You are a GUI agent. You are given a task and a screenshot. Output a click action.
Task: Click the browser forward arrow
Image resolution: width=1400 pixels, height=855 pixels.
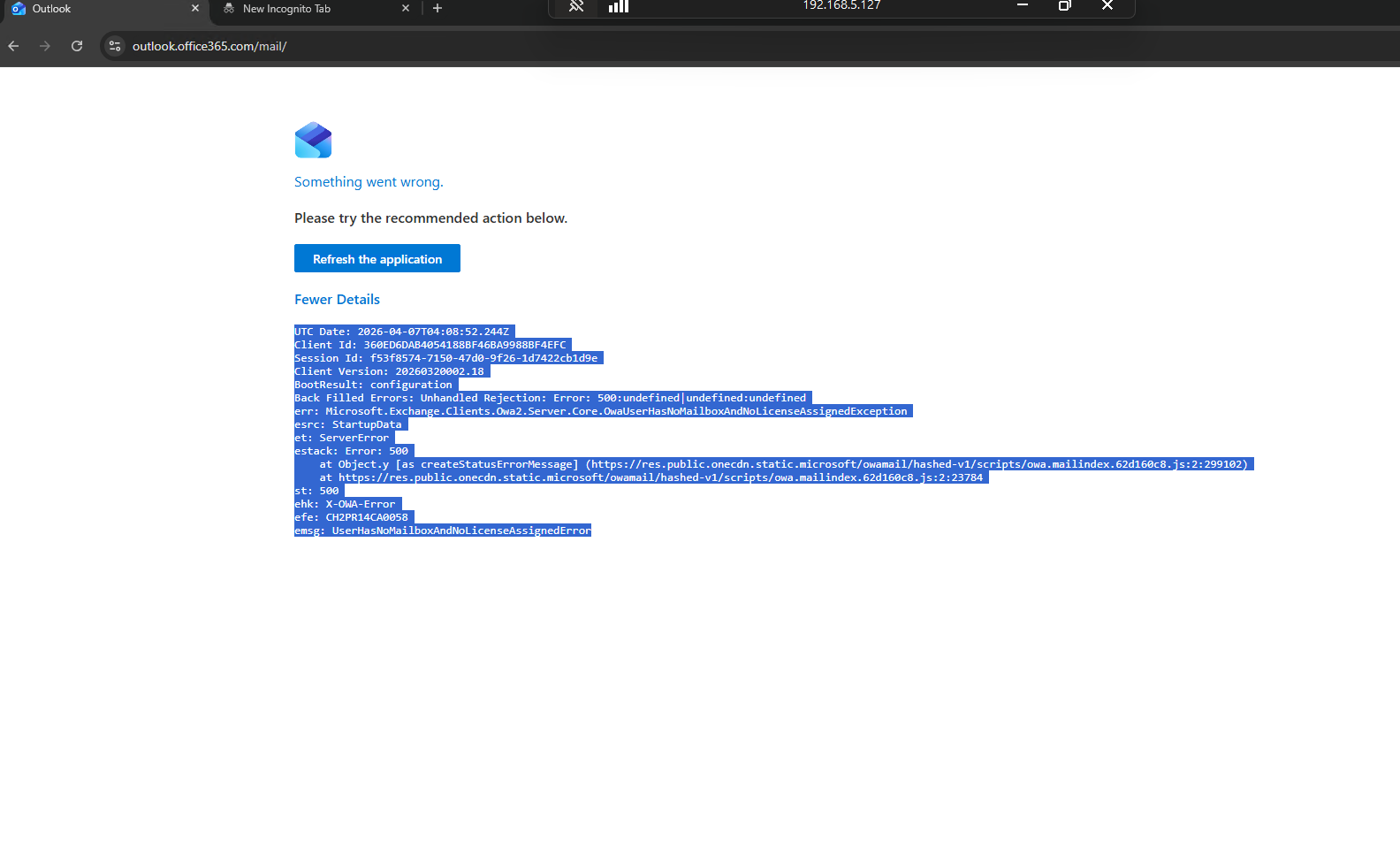pos(45,46)
